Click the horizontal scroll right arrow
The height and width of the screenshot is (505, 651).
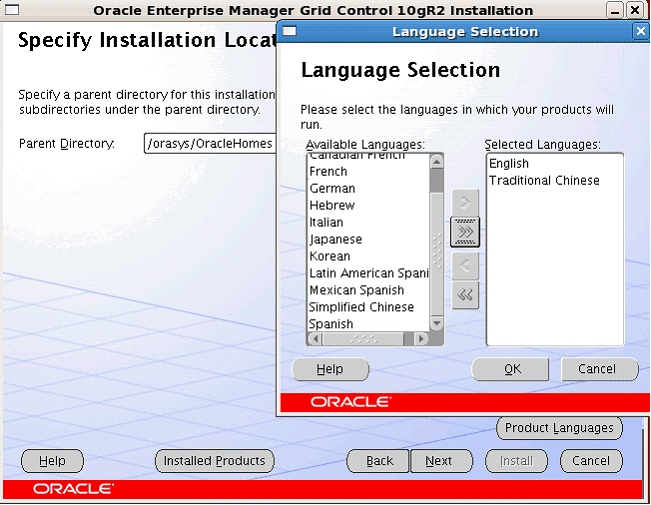point(421,338)
